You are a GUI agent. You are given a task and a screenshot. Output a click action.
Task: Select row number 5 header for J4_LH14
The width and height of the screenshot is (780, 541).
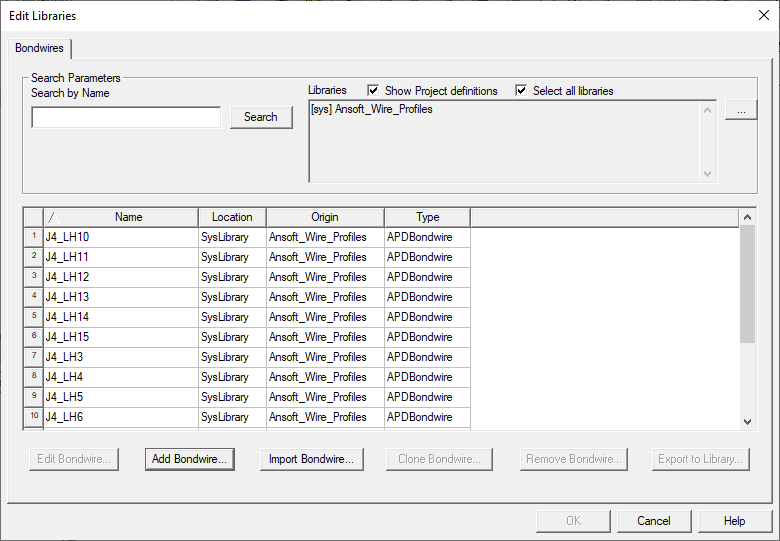coord(33,317)
